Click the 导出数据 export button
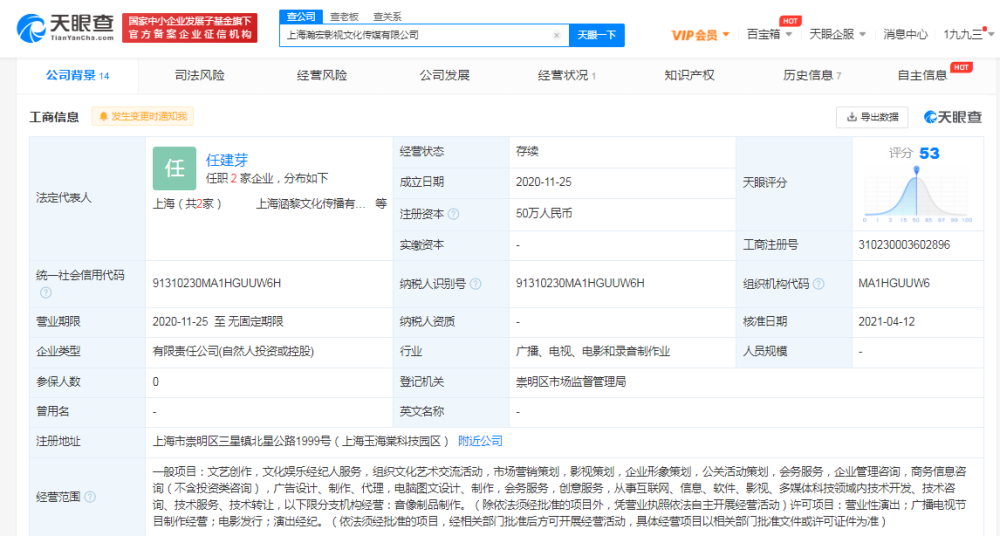 click(x=872, y=117)
